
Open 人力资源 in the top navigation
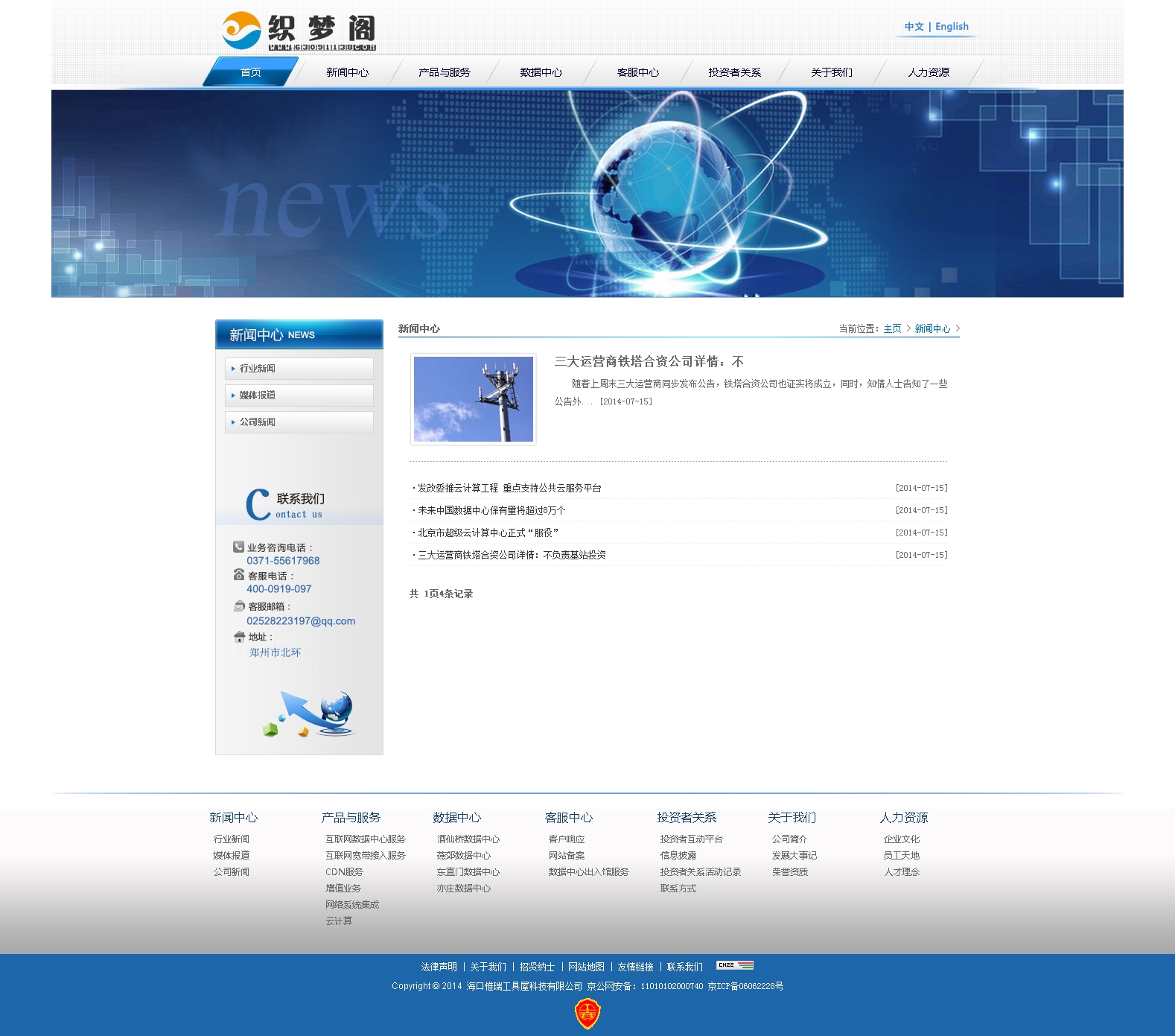coord(929,72)
